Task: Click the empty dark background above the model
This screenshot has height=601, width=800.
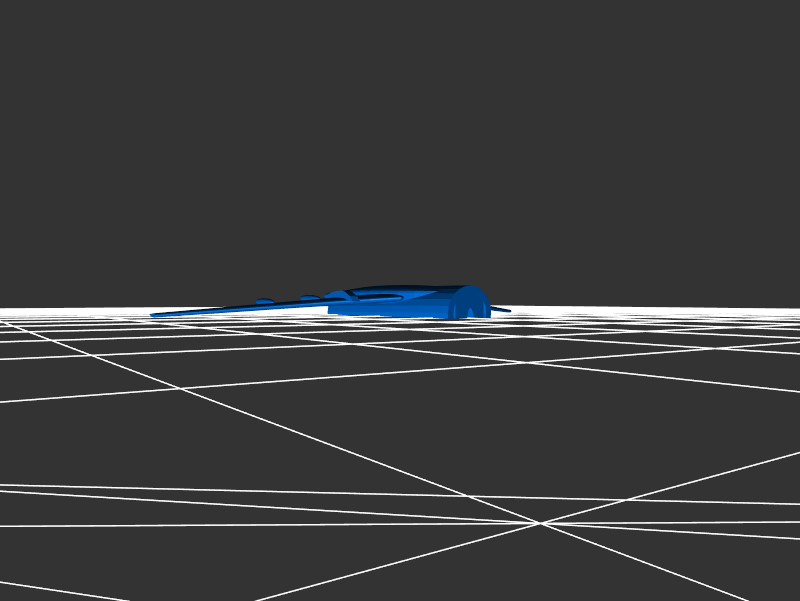Action: tap(400, 150)
